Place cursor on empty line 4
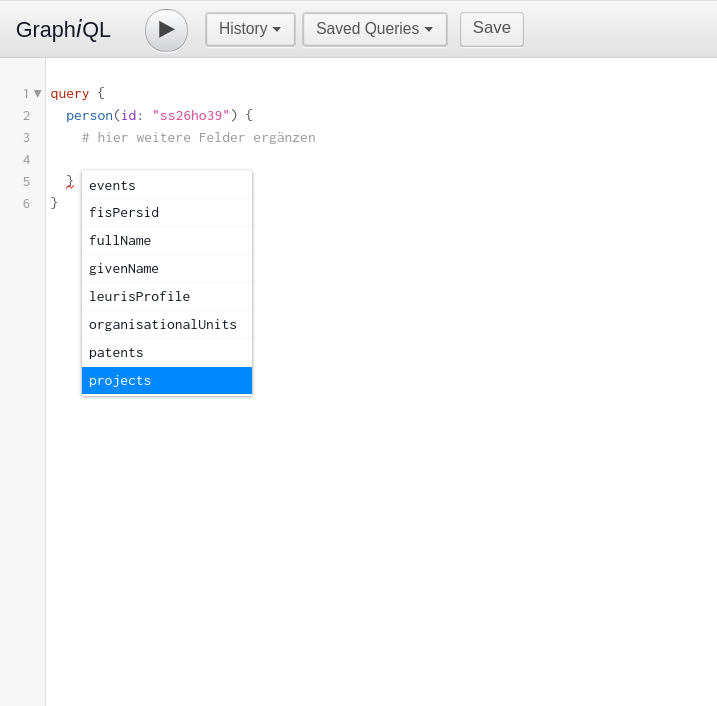The image size is (717, 706). point(274,160)
